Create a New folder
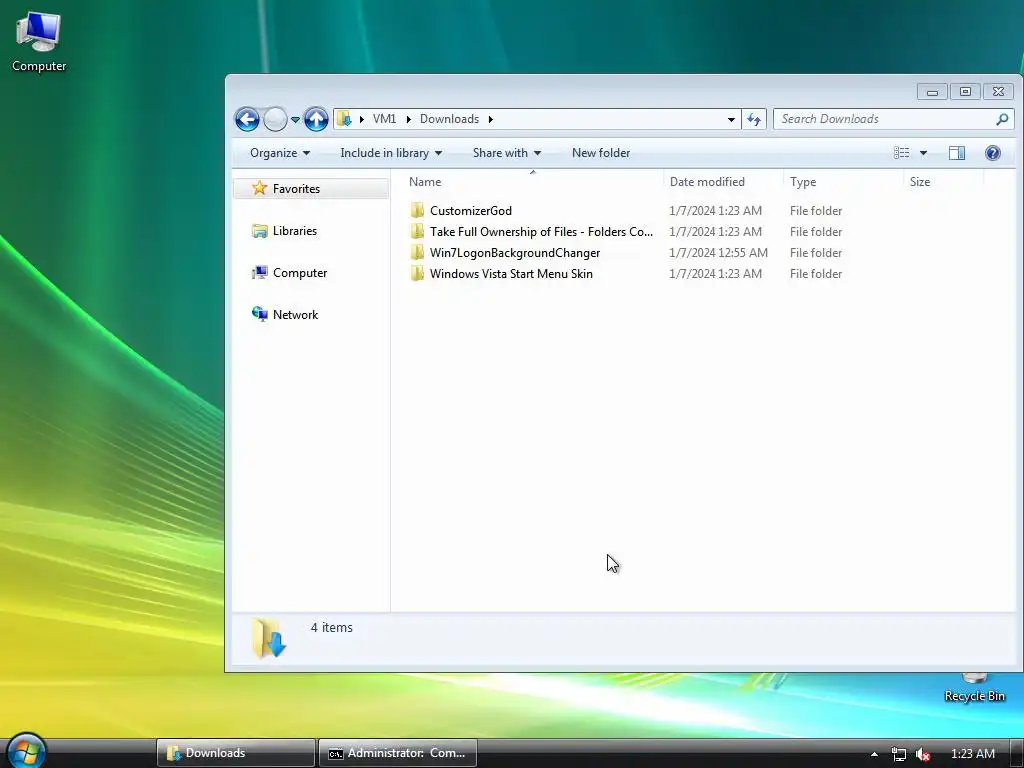This screenshot has width=1024, height=768. pyautogui.click(x=601, y=153)
